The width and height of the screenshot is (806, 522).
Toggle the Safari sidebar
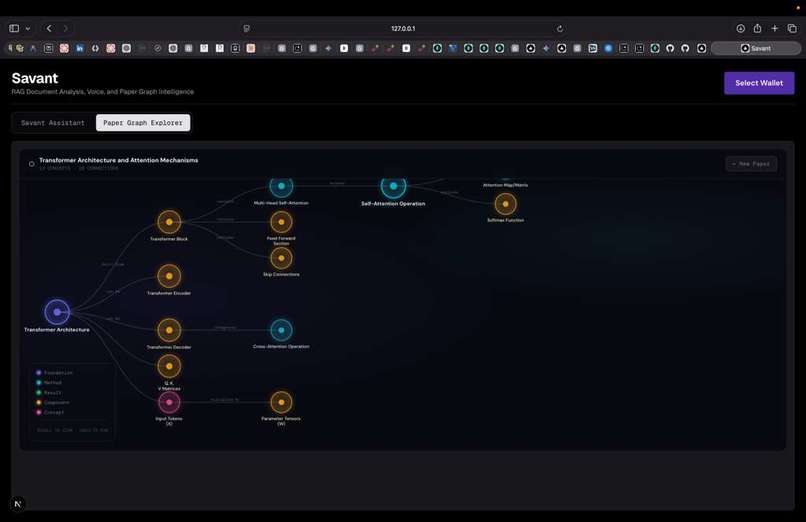[14, 28]
